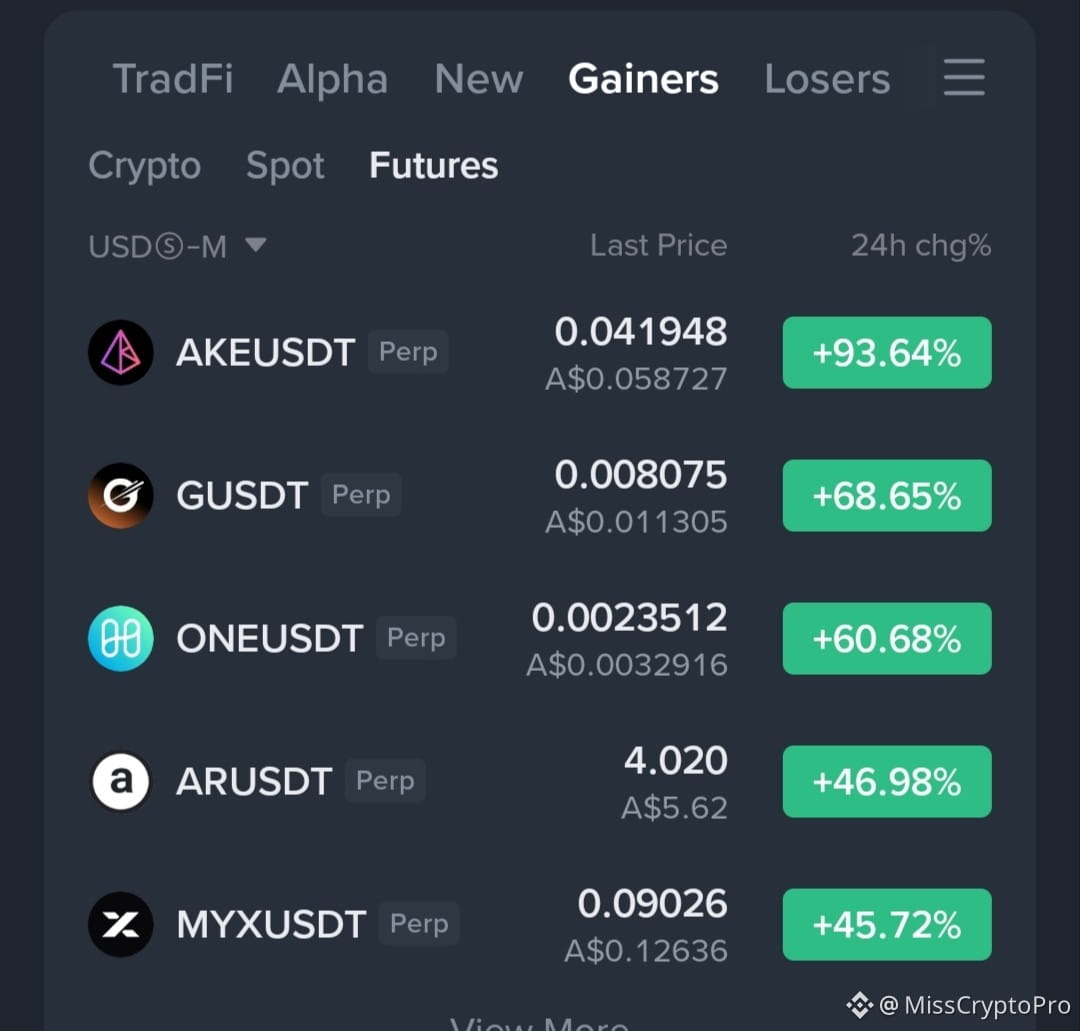The image size is (1080, 1031).
Task: Tap the AKE coin logo icon
Action: pyautogui.click(x=121, y=352)
